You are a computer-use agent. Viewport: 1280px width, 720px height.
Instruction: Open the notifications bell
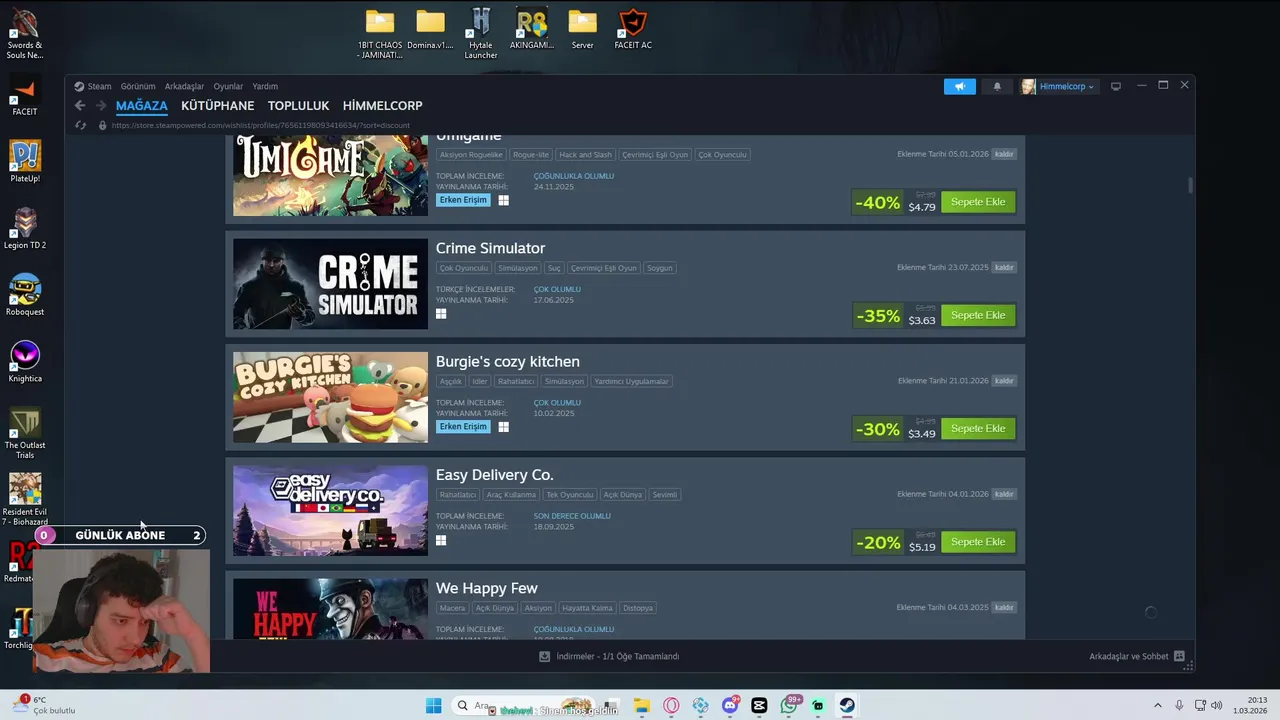(x=997, y=86)
